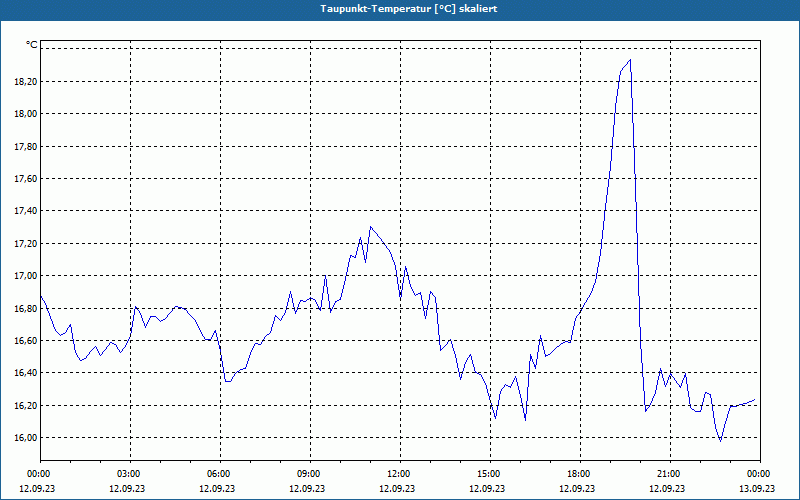The image size is (800, 500).
Task: Click the curve's lowest point below 16,00
Action: click(720, 441)
